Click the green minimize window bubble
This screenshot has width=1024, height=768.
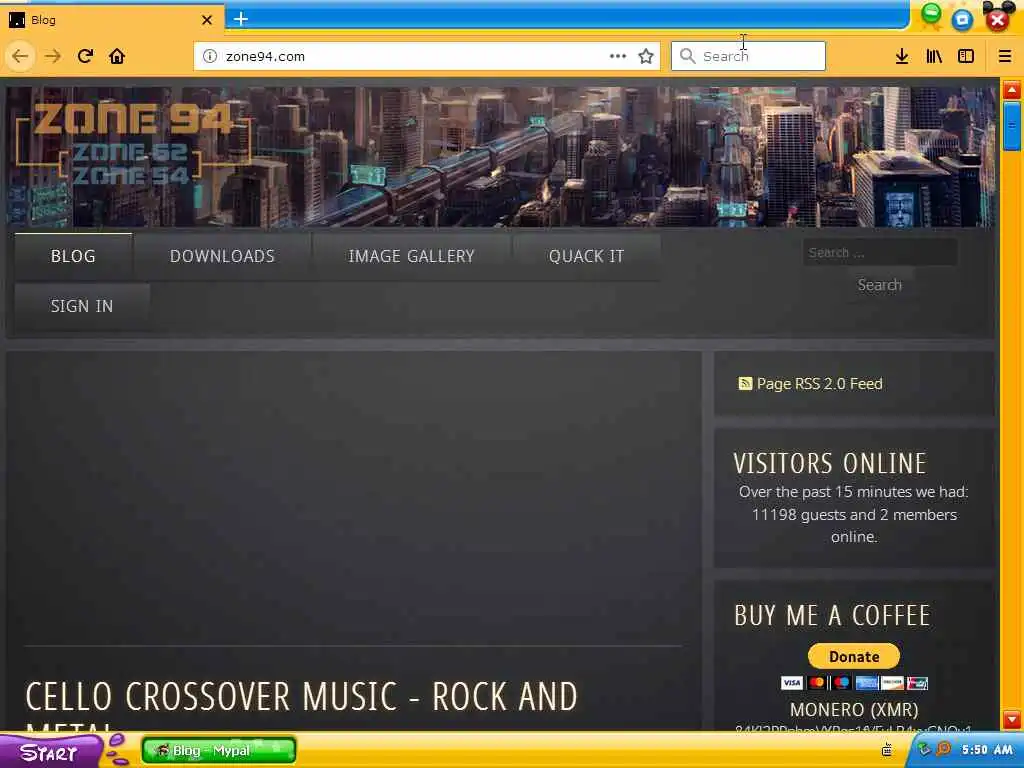coord(931,14)
